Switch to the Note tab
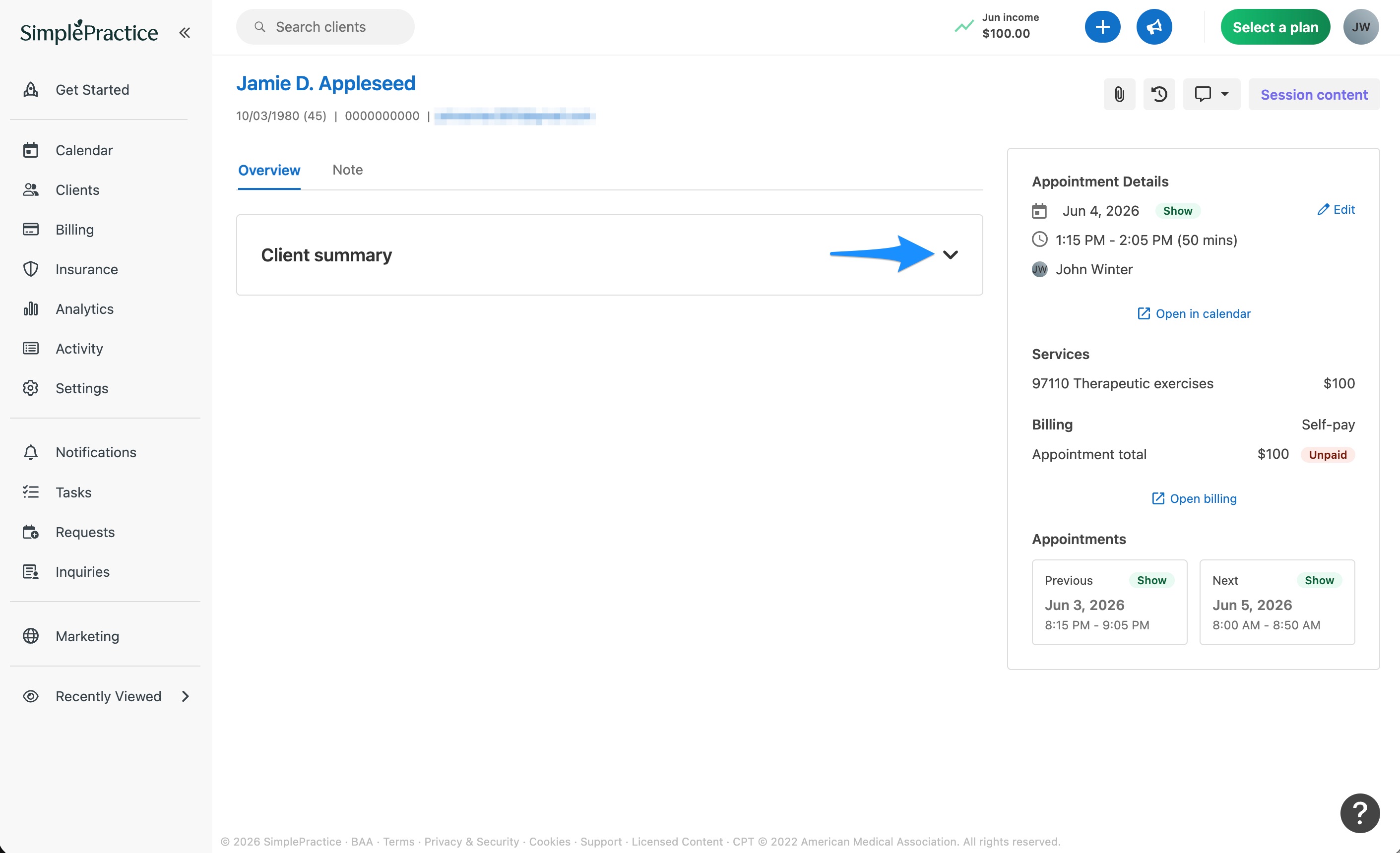The image size is (1400, 853). pos(347,170)
